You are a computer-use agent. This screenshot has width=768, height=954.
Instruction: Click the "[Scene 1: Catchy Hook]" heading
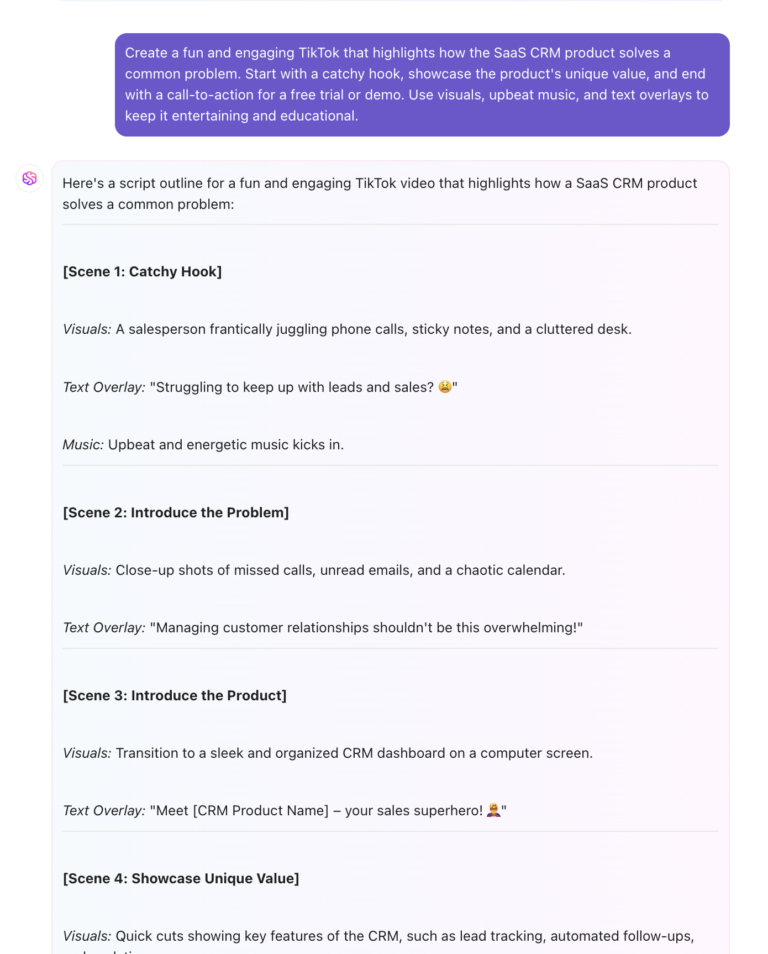(x=142, y=271)
